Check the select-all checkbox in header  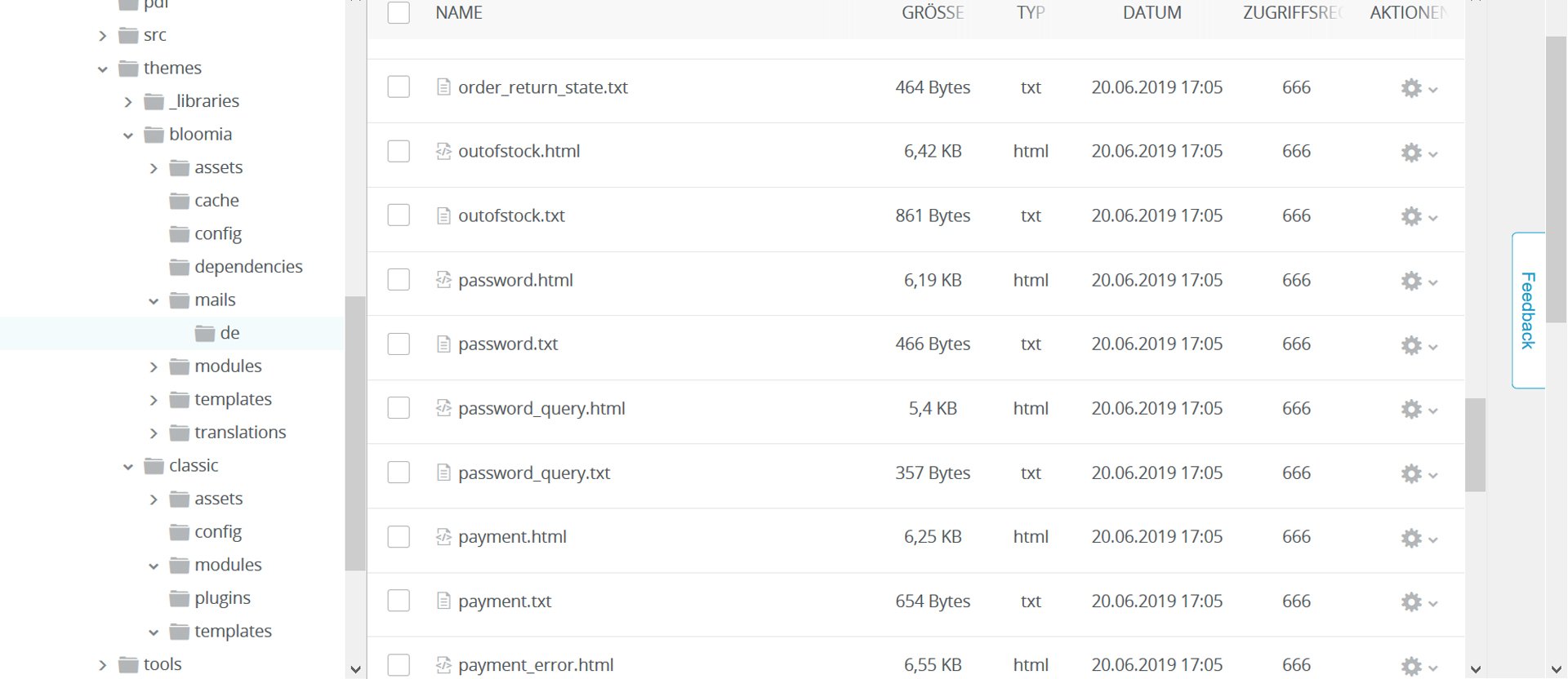399,13
